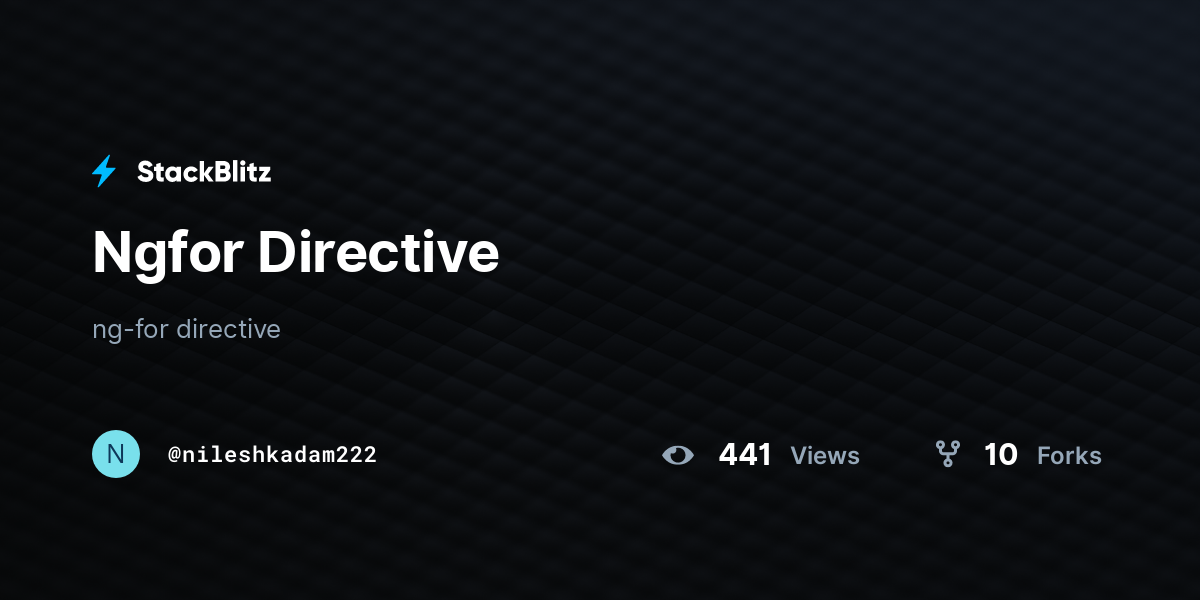Screen dimensions: 1200x600
Task: Click the ng-for directive description text
Action: click(x=186, y=329)
